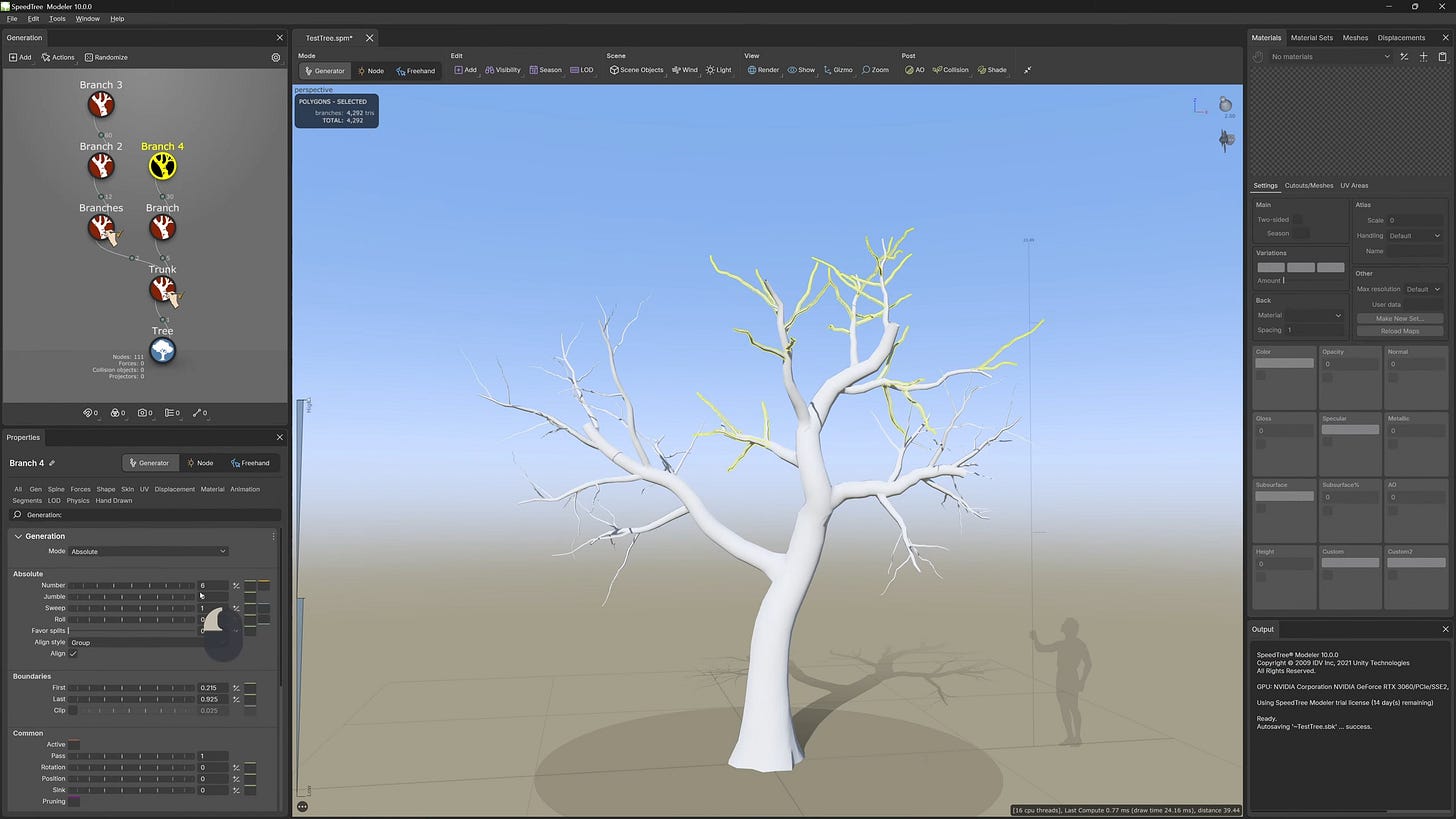The width and height of the screenshot is (1456, 819).
Task: Uncheck the Align checkbox
Action: pyautogui.click(x=73, y=654)
